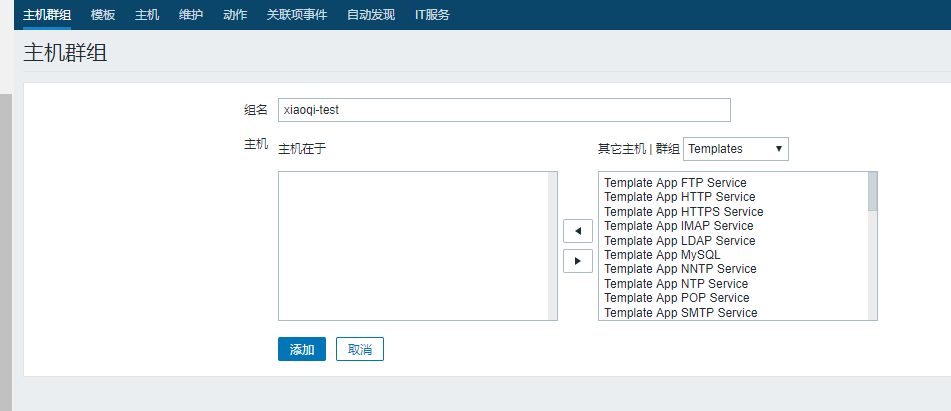
Task: Click the 取消 button
Action: pos(360,349)
